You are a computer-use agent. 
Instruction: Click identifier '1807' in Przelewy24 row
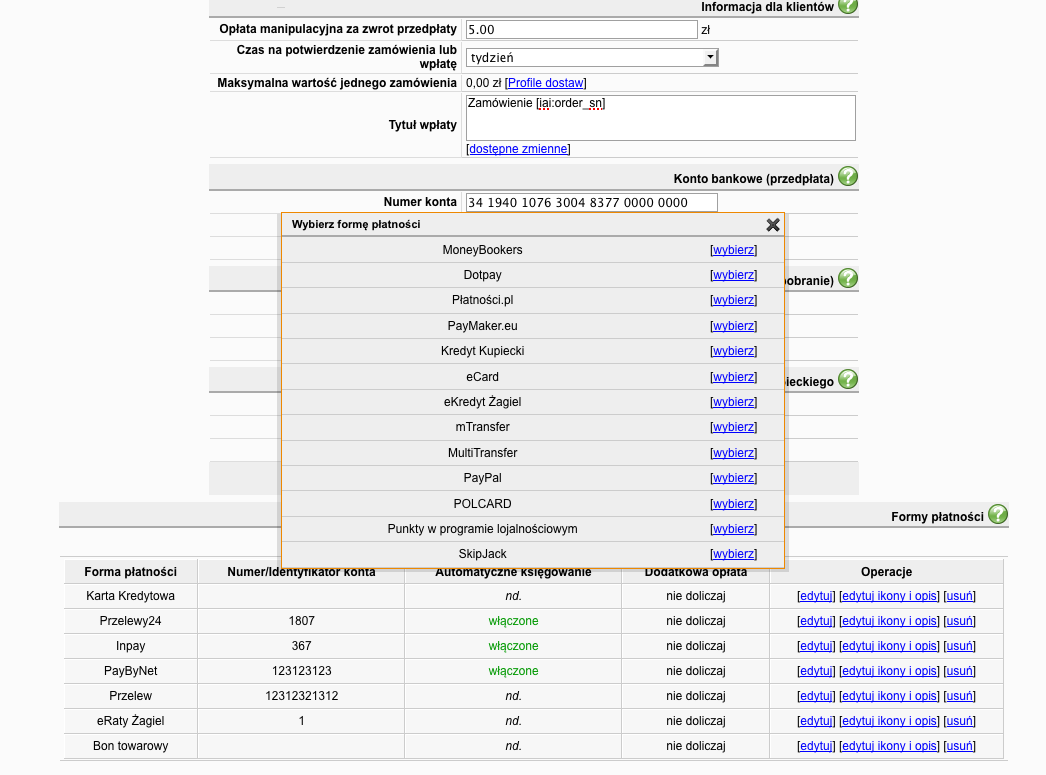[x=302, y=621]
